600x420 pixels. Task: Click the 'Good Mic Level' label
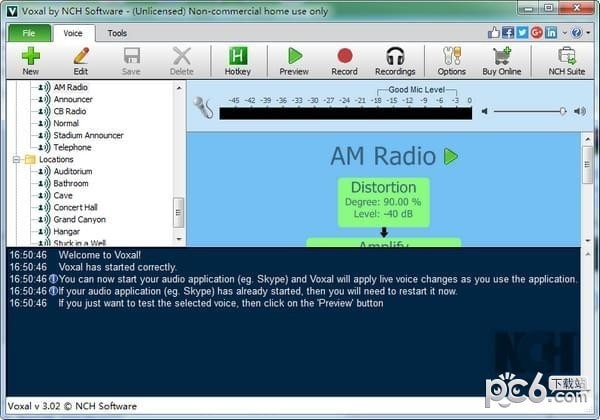417,90
